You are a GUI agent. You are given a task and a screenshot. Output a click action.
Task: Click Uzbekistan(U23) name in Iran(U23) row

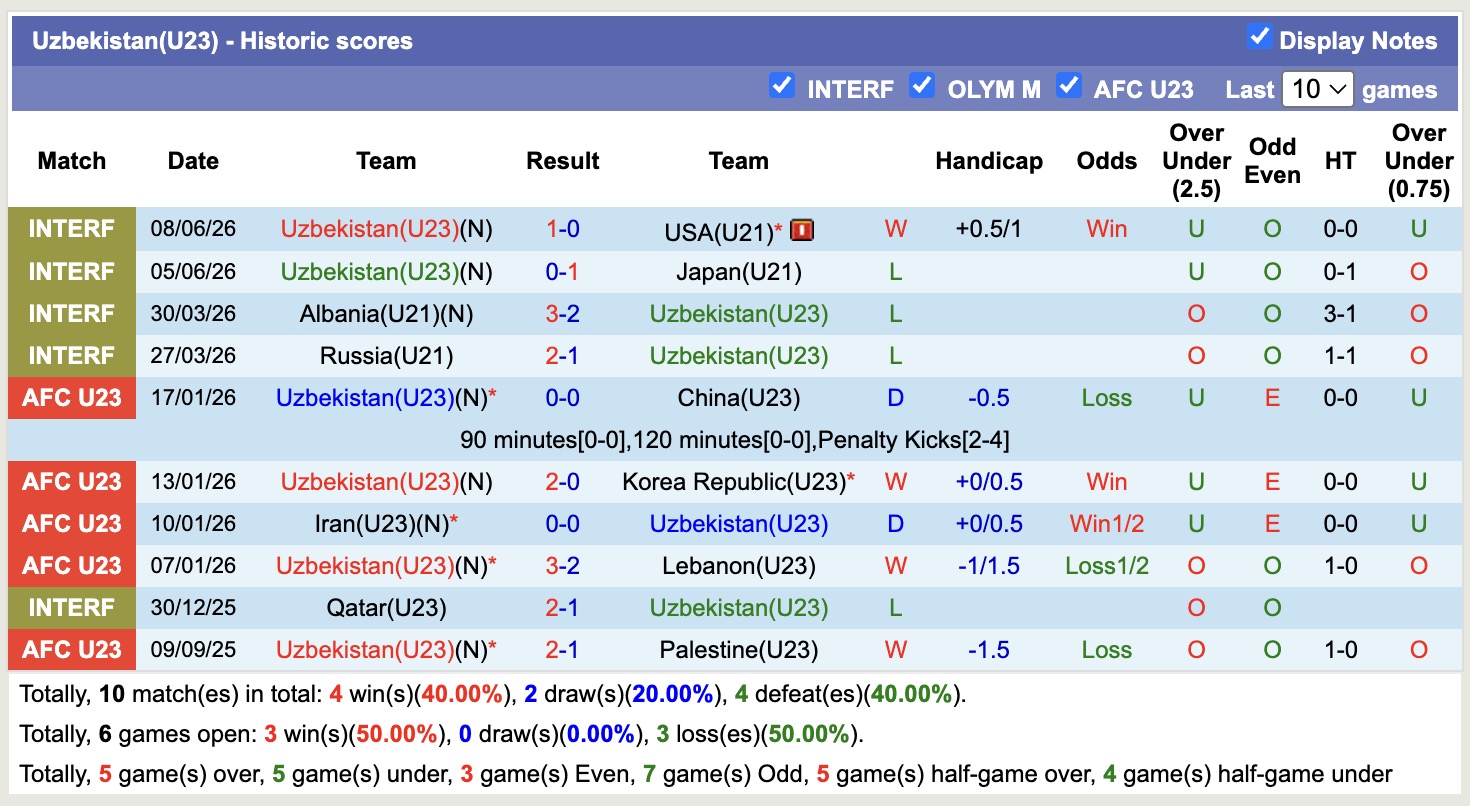(x=739, y=523)
